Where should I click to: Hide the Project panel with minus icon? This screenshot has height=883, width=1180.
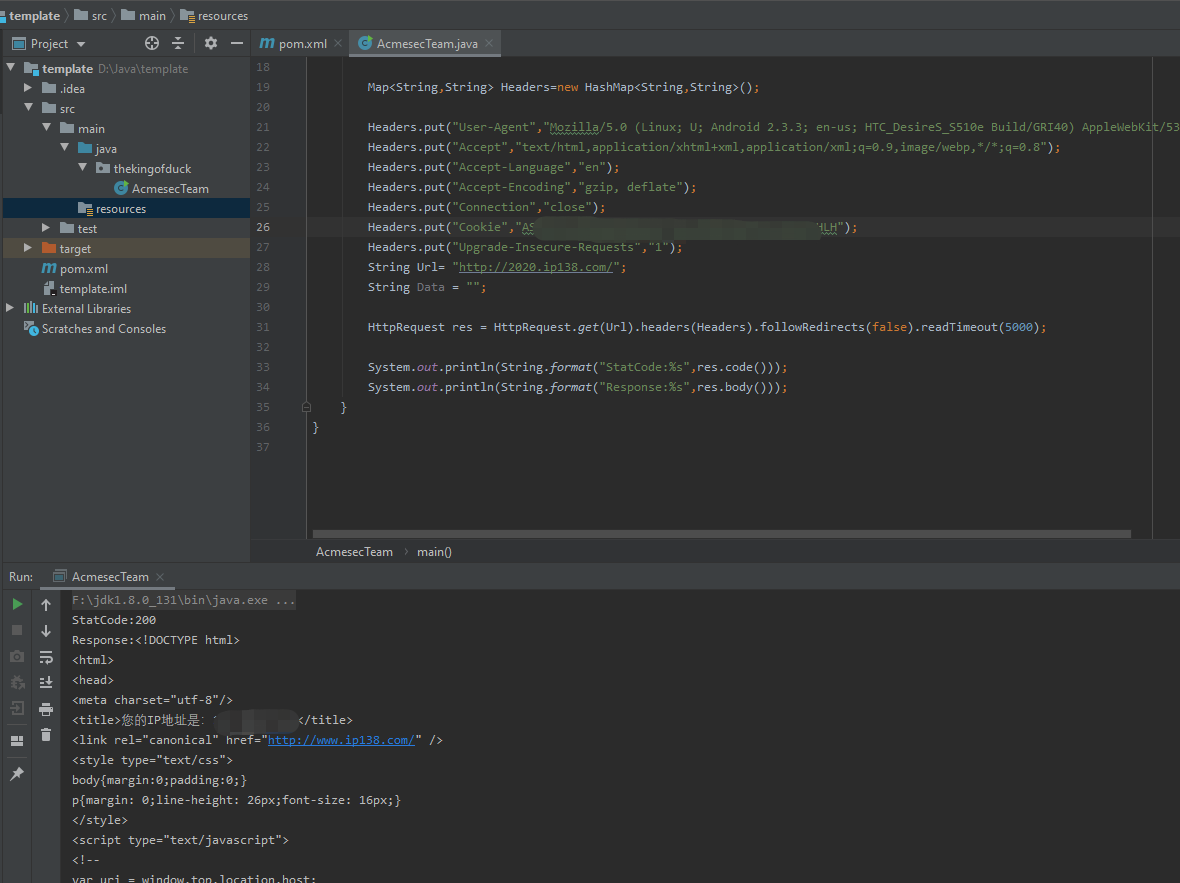(x=237, y=43)
